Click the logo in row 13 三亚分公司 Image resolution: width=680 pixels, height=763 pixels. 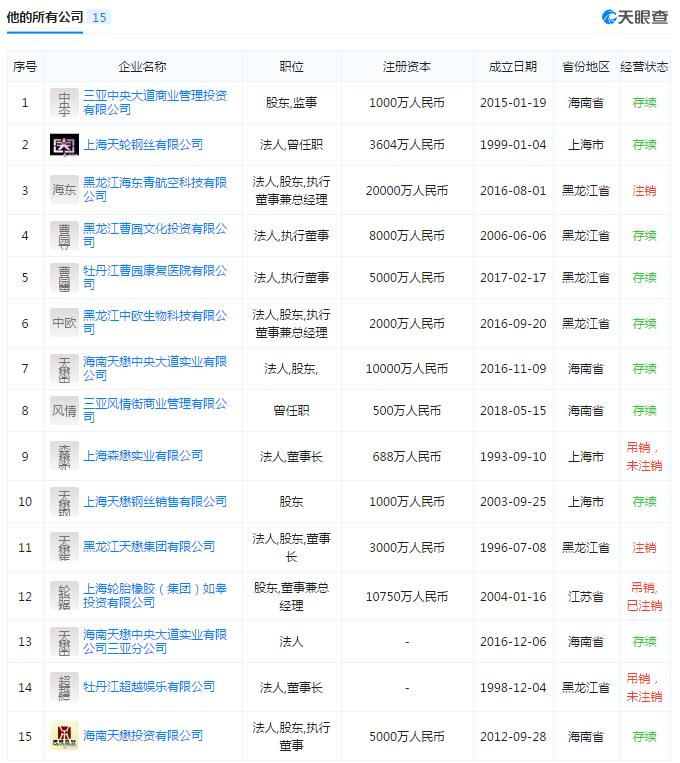point(64,641)
